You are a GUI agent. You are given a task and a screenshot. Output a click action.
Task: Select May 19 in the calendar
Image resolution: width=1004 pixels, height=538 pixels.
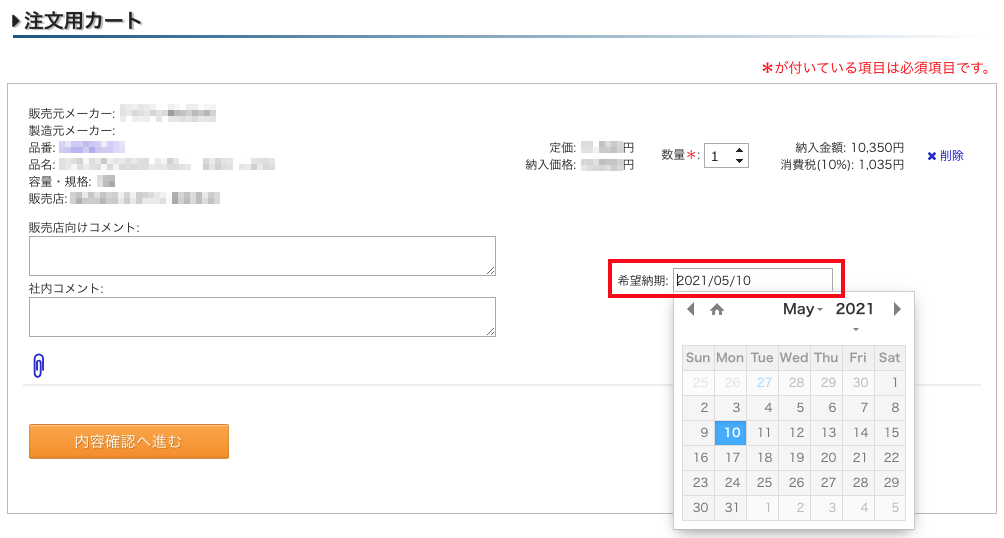click(x=795, y=457)
